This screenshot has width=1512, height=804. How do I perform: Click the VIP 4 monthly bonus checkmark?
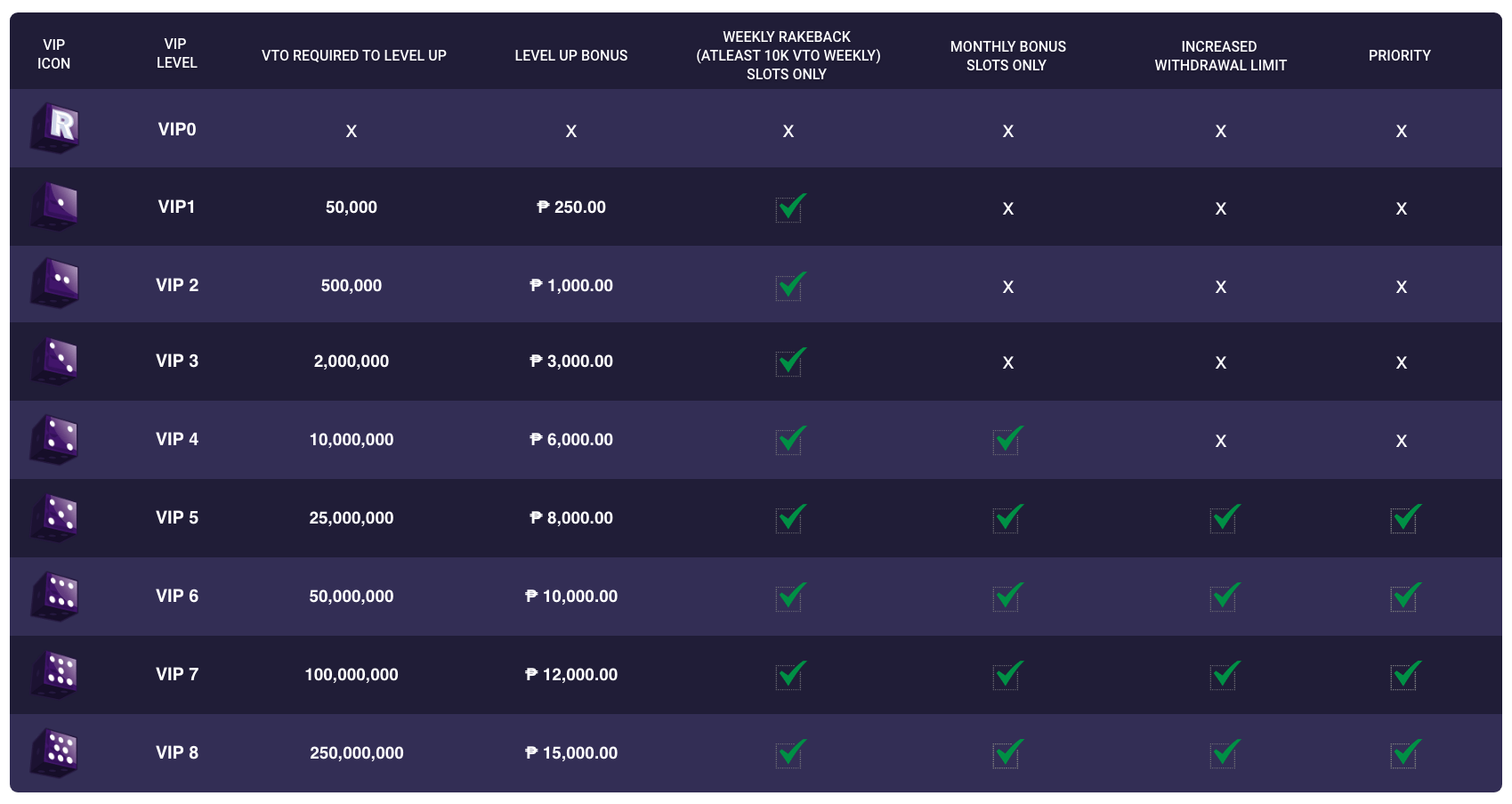(1007, 440)
